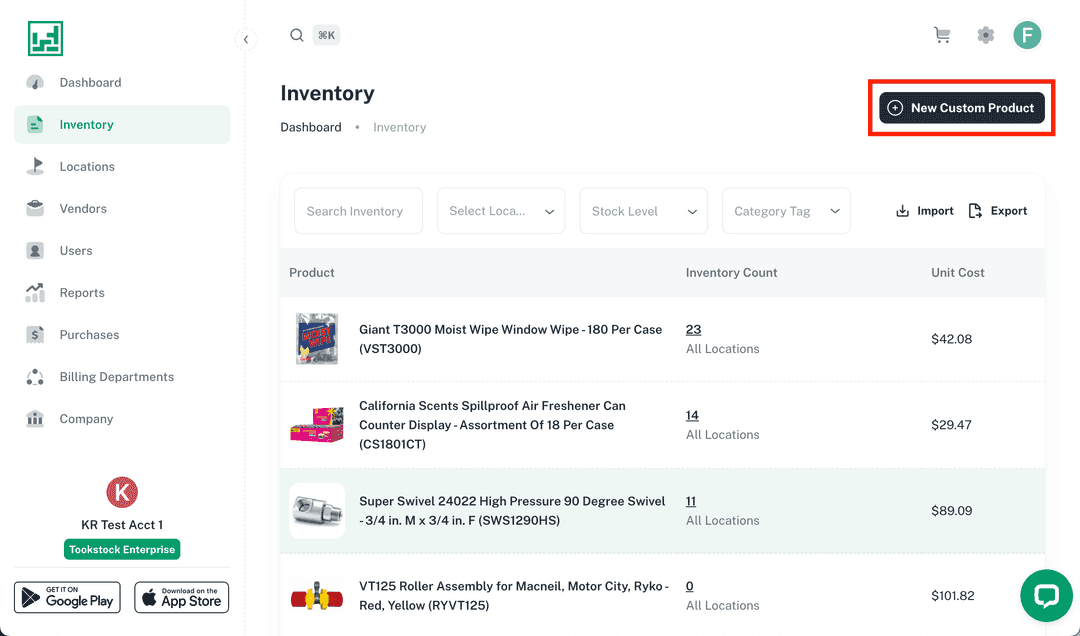Open the Super Swivel product thumbnail
Image resolution: width=1080 pixels, height=636 pixels.
317,511
